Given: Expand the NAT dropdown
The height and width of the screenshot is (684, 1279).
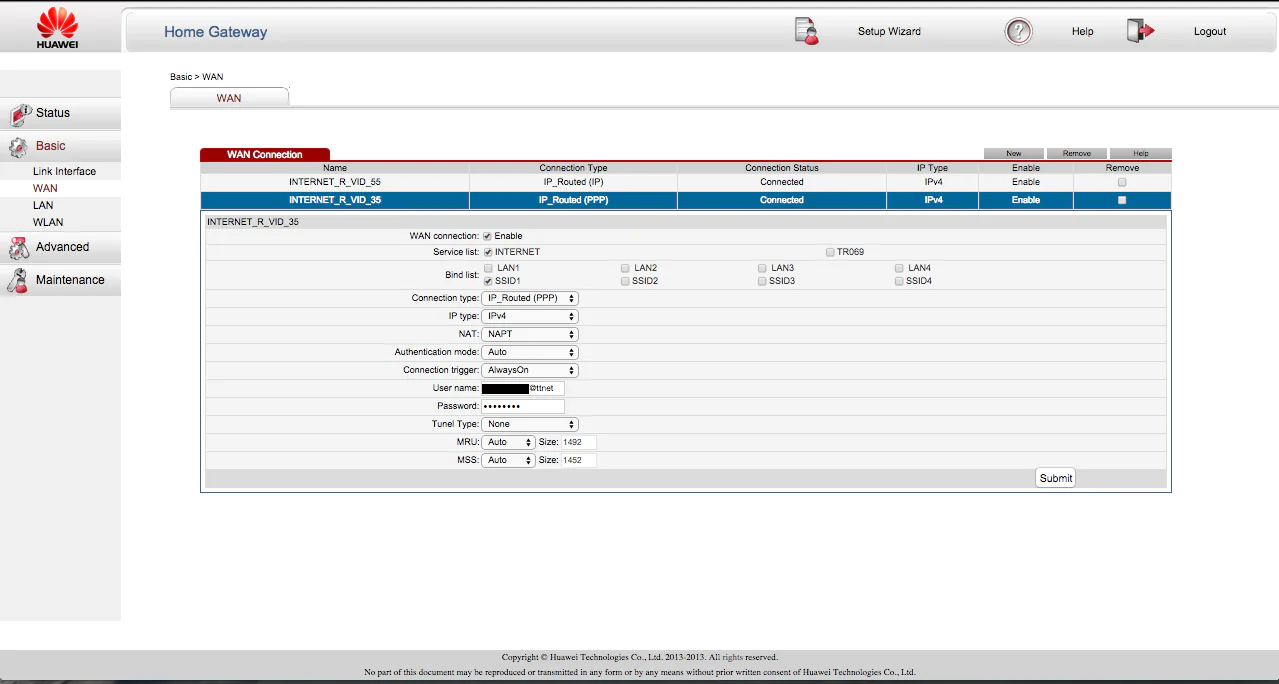Looking at the screenshot, I should pos(530,334).
